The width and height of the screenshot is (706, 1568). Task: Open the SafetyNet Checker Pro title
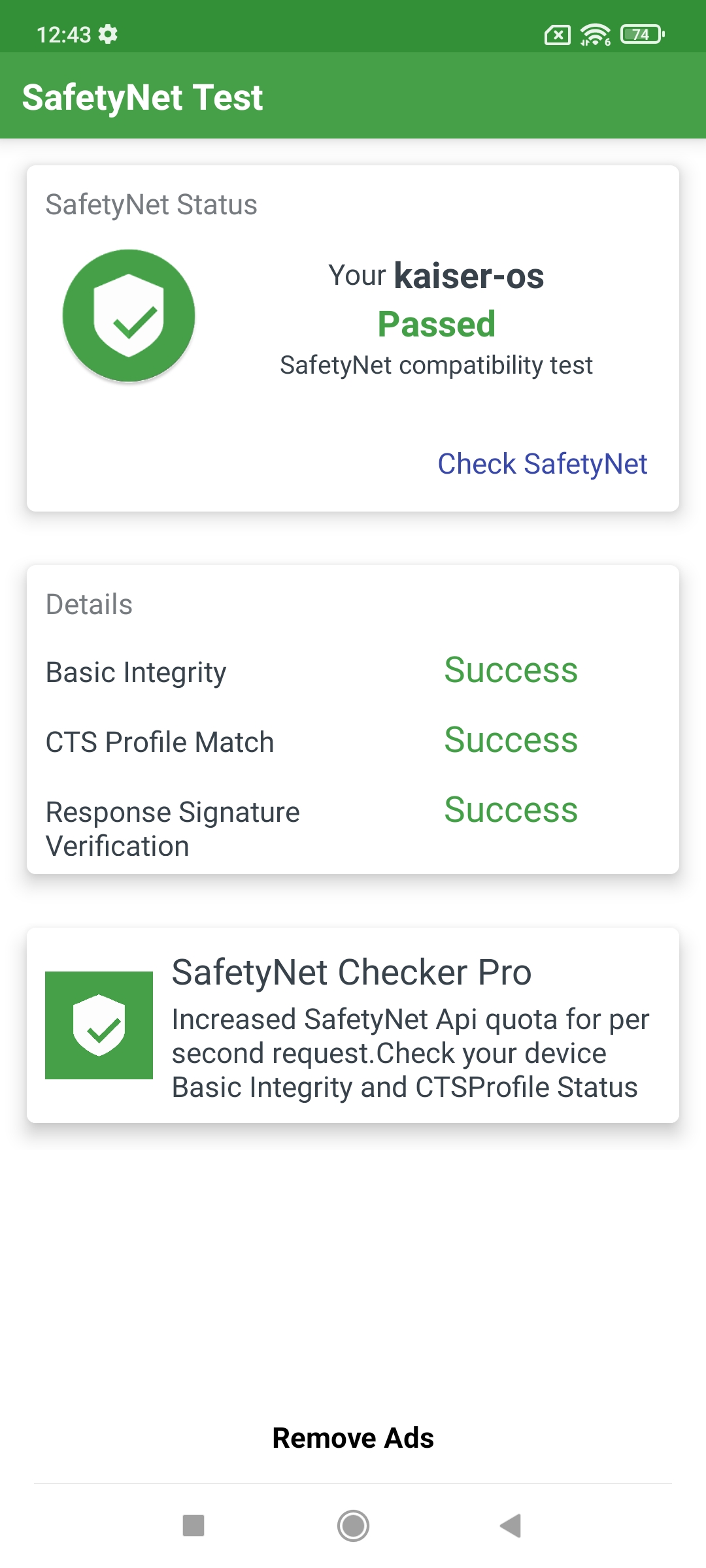[x=352, y=972]
